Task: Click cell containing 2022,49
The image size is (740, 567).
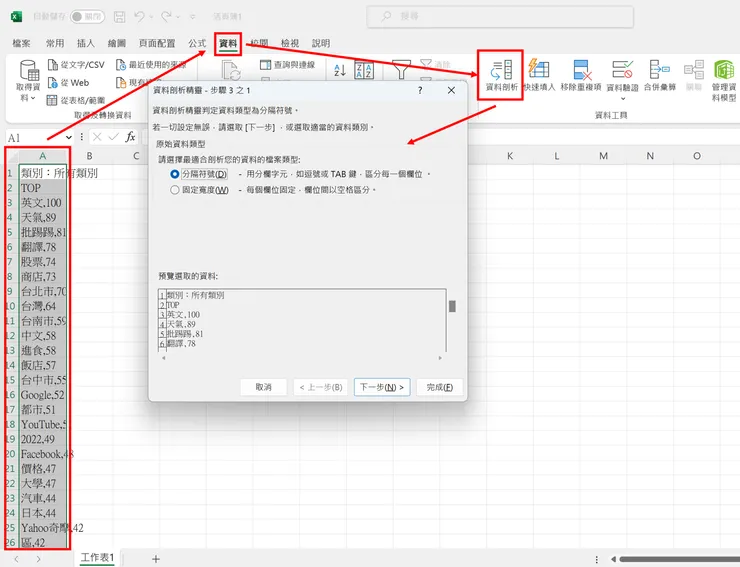Action: [42, 439]
